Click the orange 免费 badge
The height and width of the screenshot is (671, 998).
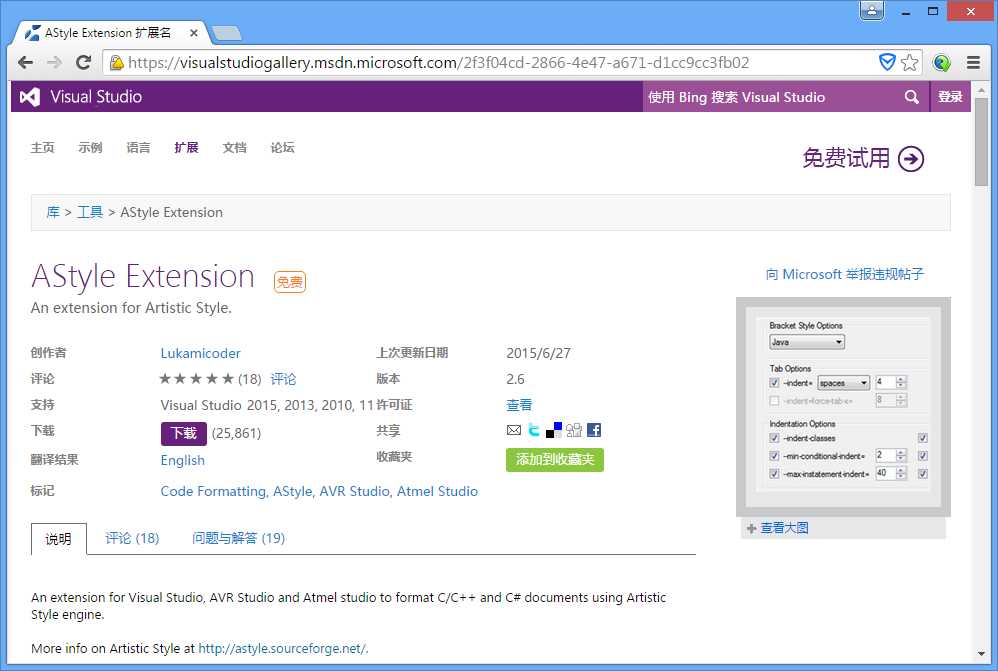click(290, 281)
